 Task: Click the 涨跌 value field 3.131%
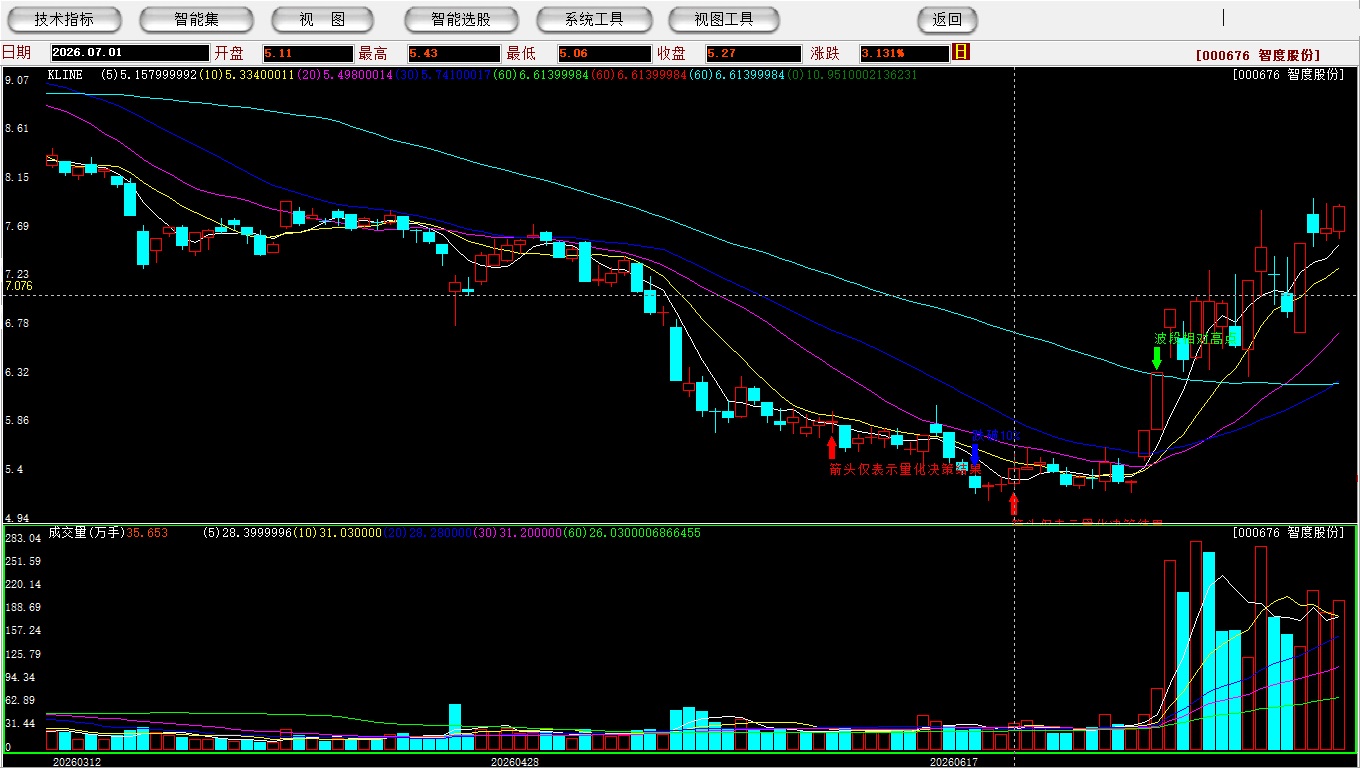click(904, 53)
